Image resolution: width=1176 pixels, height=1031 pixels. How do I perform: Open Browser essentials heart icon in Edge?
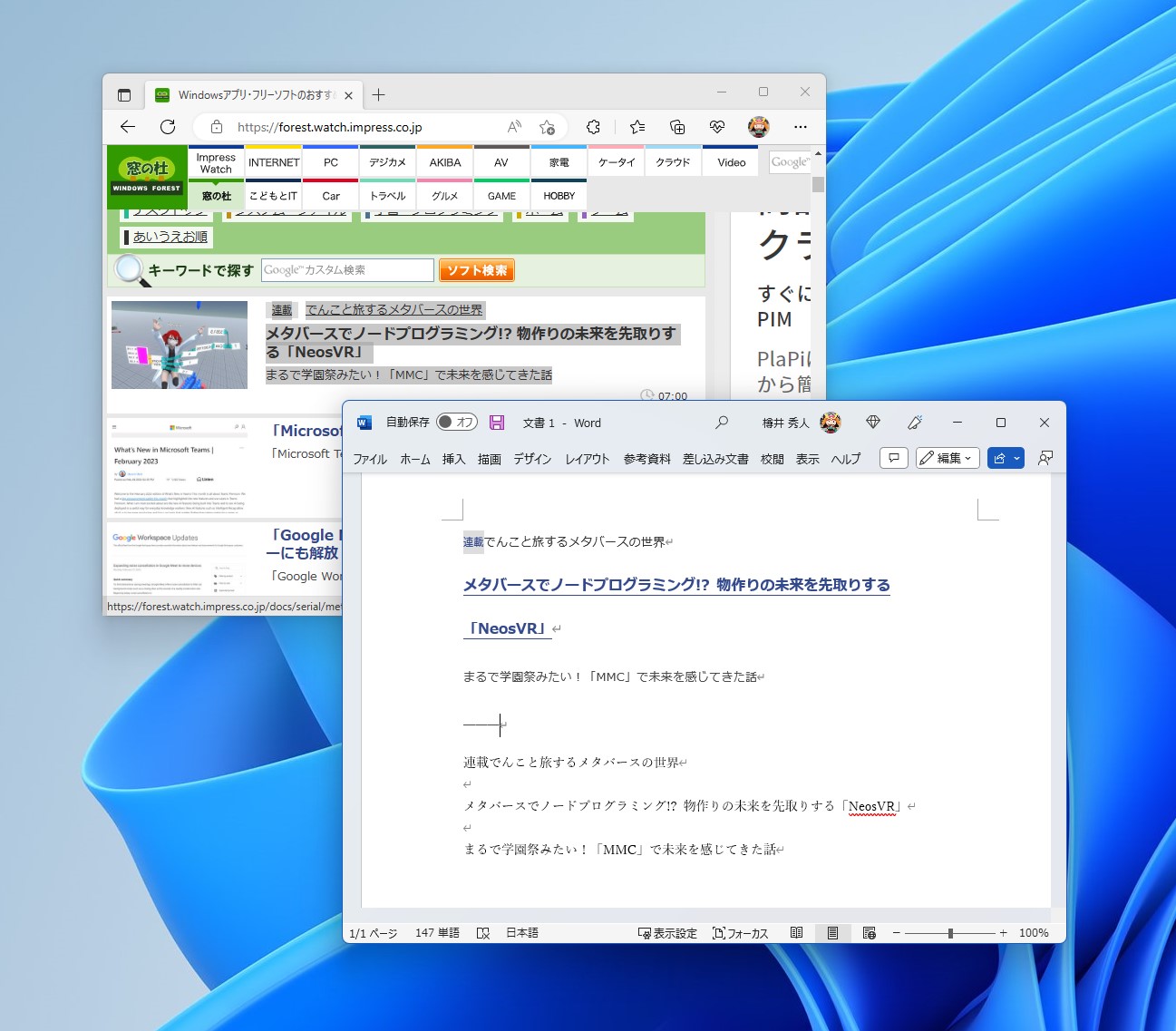[x=717, y=127]
